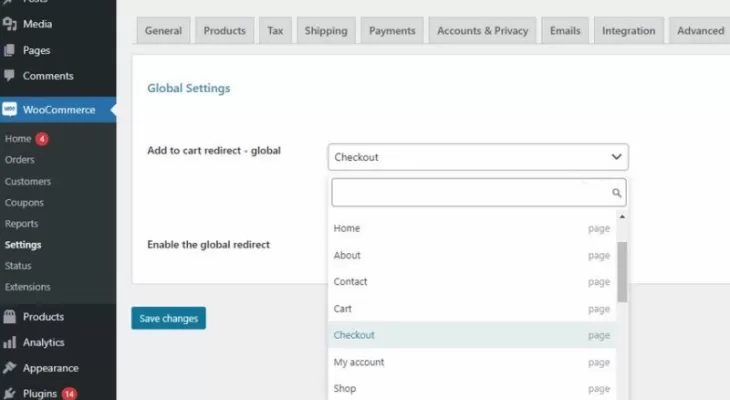Click the Pages icon in sidebar
Image resolution: width=730 pixels, height=400 pixels.
[9, 50]
